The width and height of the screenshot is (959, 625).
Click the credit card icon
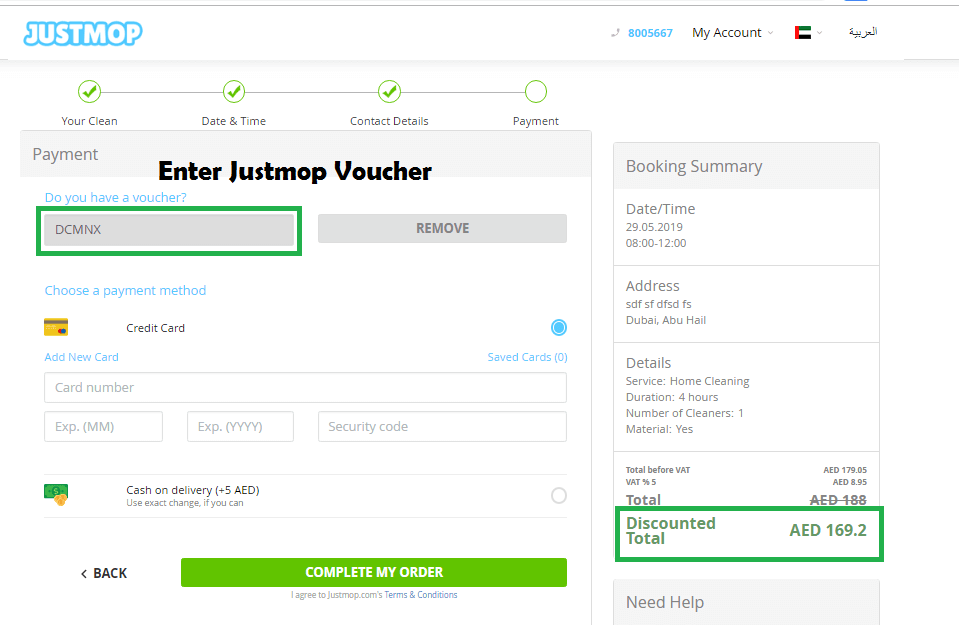56,327
